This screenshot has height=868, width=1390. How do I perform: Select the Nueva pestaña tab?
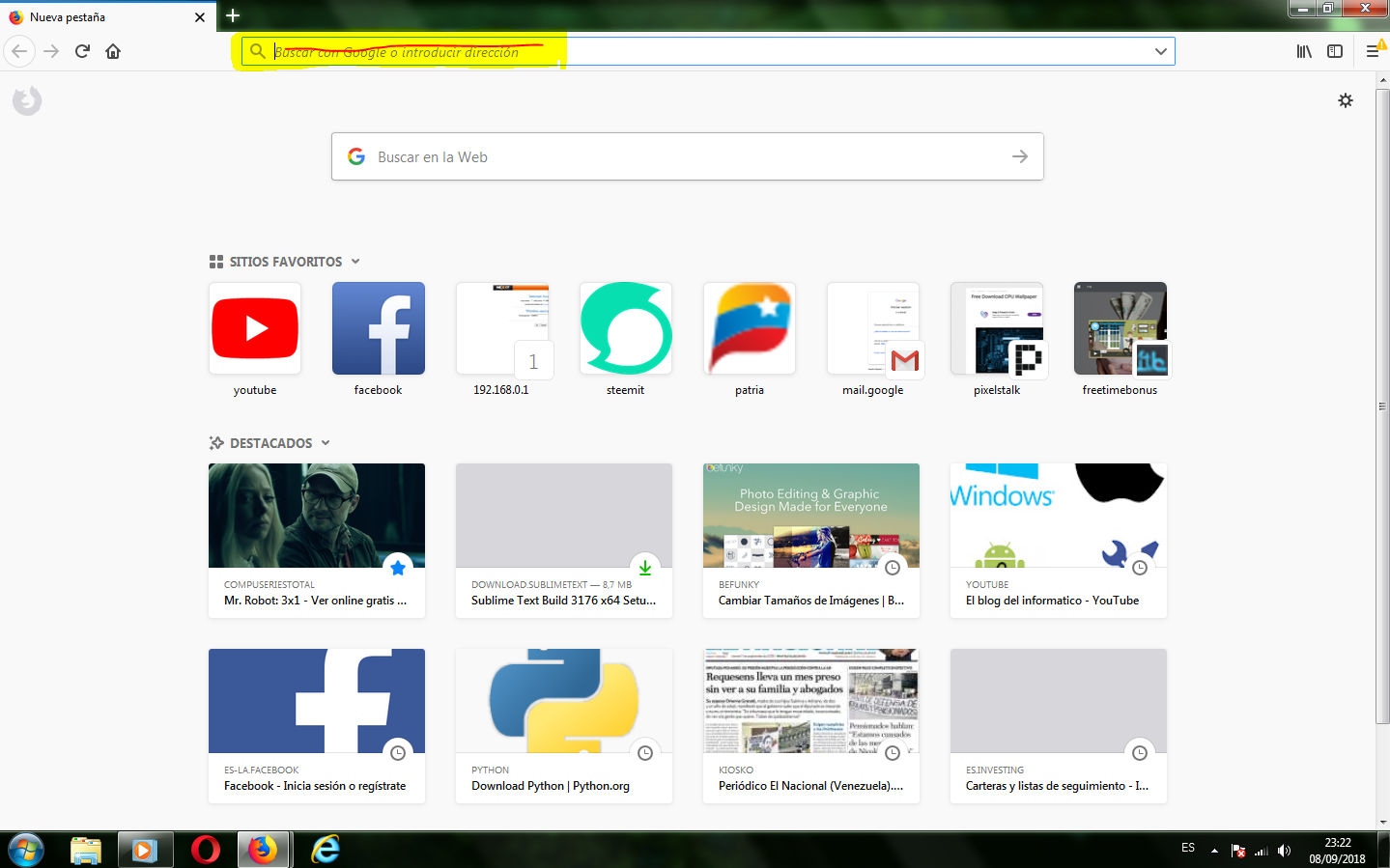107,17
